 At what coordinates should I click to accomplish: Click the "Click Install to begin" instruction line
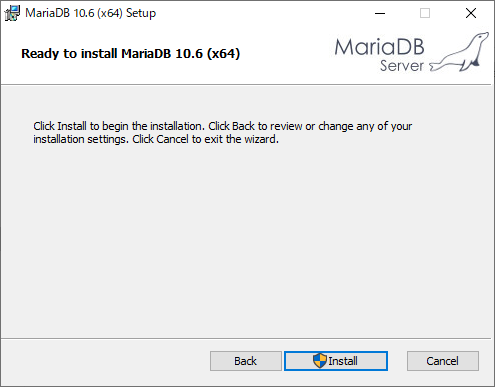pos(223,126)
